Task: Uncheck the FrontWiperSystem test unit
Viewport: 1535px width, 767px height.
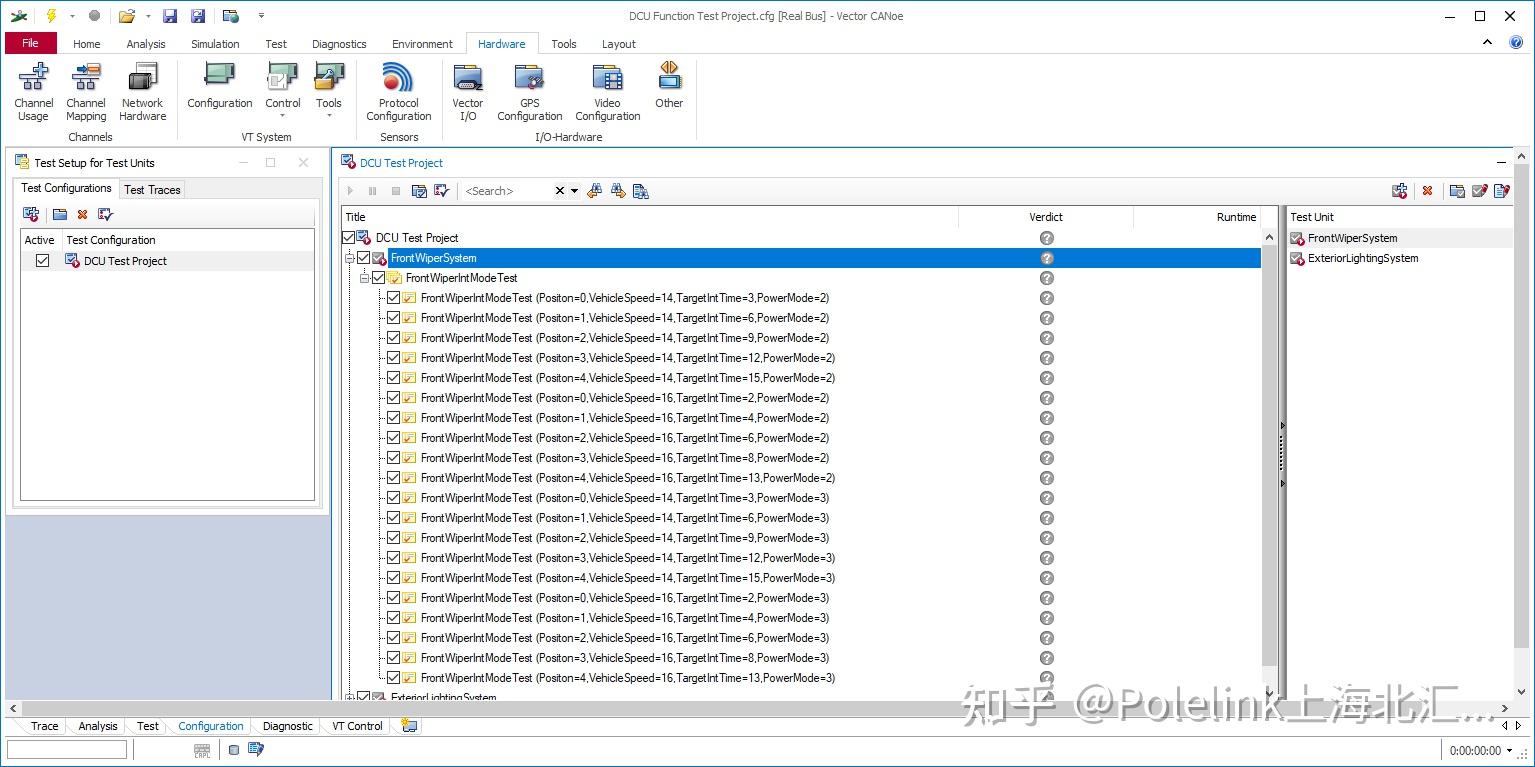Action: click(364, 257)
